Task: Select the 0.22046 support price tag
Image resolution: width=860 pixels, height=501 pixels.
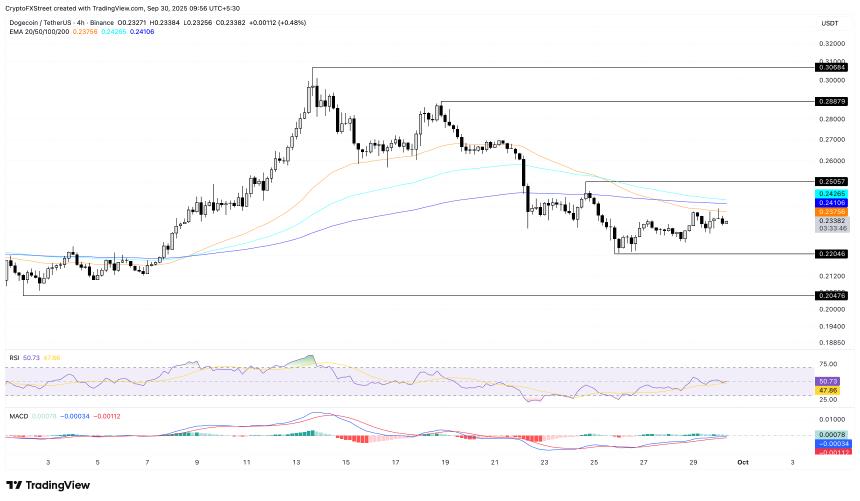Action: (831, 254)
